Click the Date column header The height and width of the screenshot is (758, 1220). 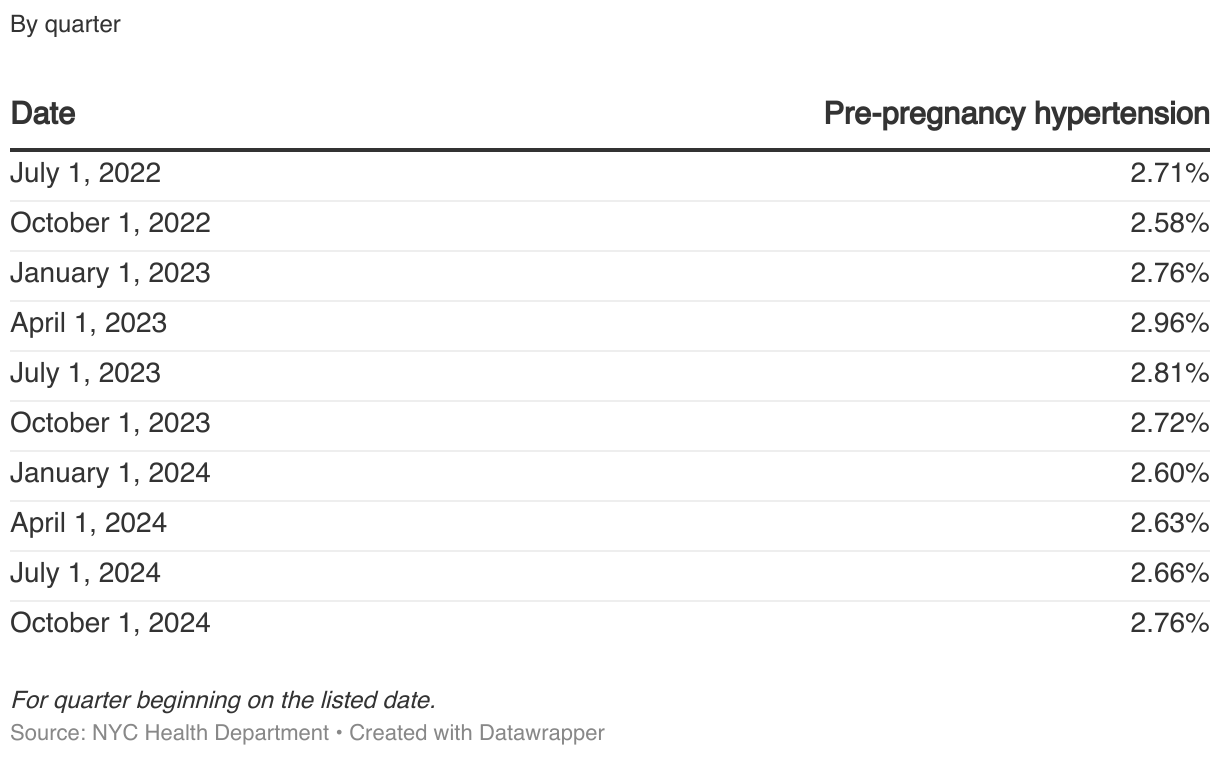(x=43, y=114)
